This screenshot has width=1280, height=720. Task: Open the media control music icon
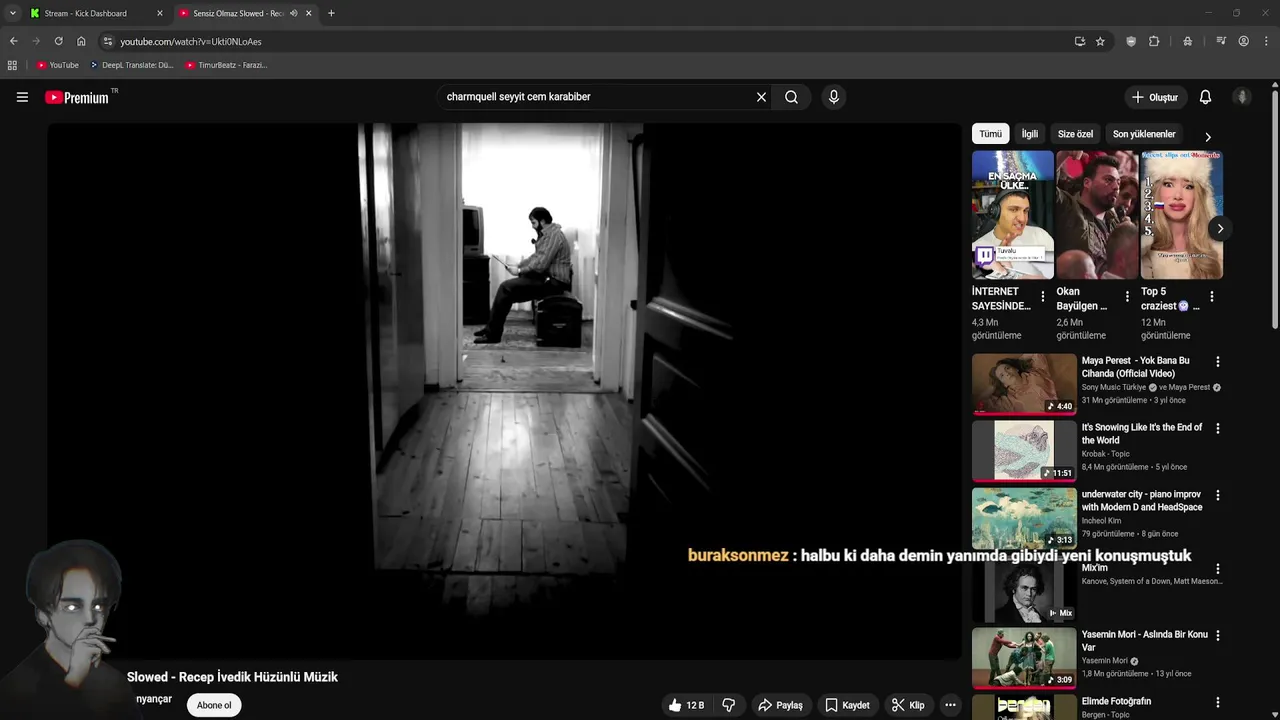[1221, 41]
